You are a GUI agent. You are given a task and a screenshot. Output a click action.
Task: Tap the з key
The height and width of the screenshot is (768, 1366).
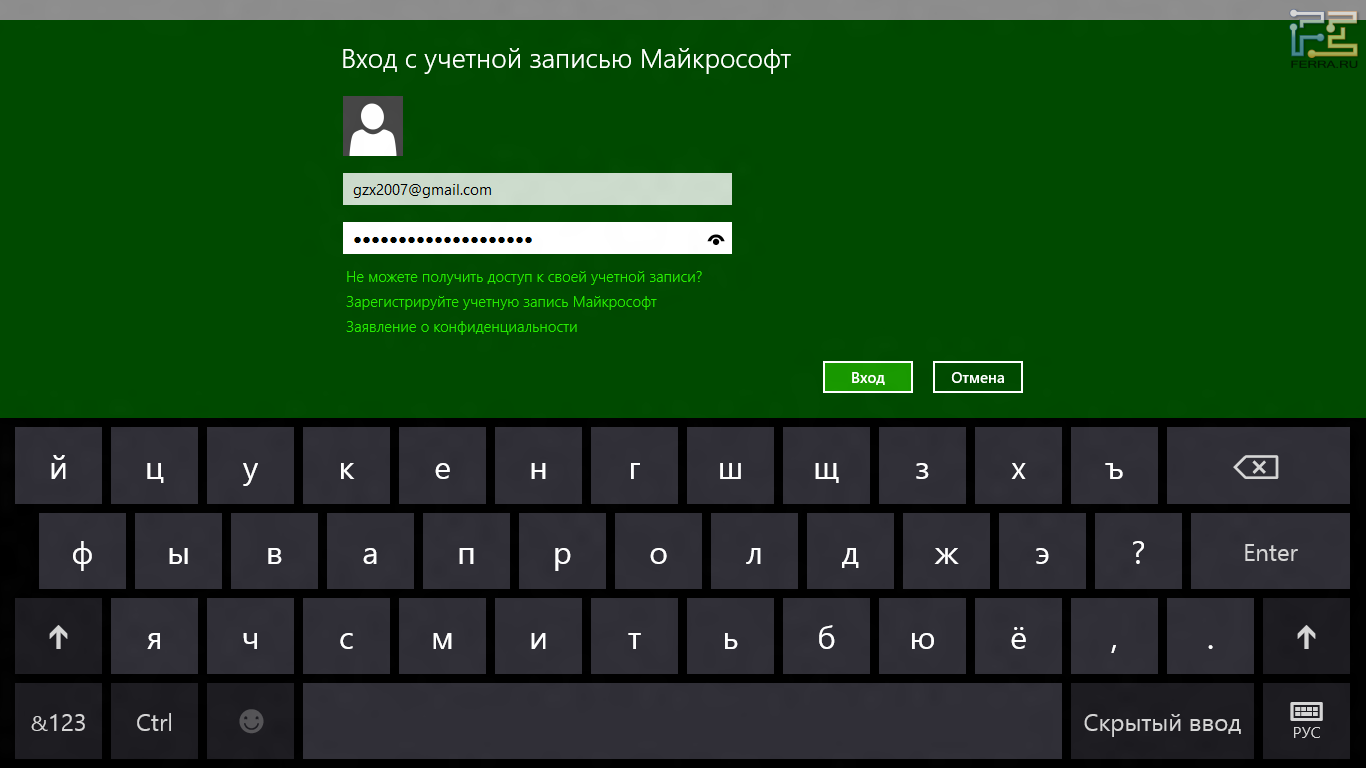pos(922,466)
